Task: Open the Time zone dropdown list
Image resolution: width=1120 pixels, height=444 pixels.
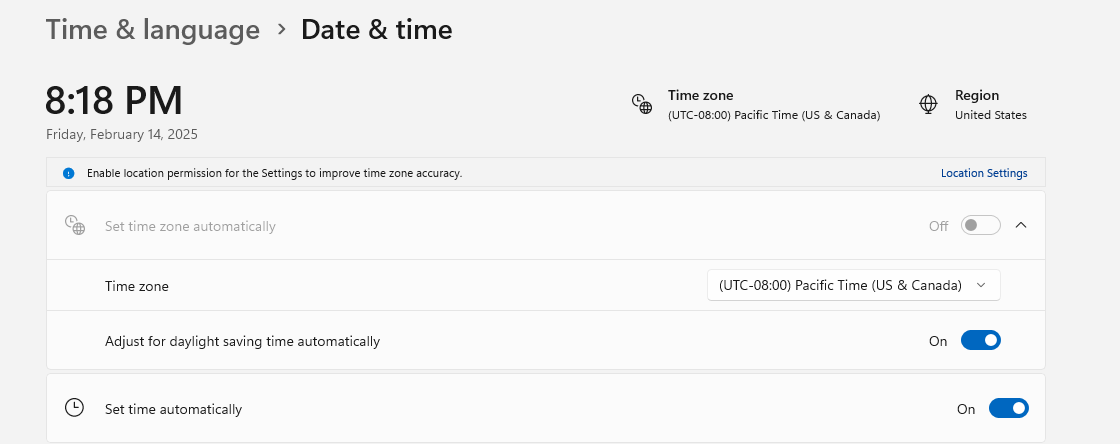Action: coord(854,285)
